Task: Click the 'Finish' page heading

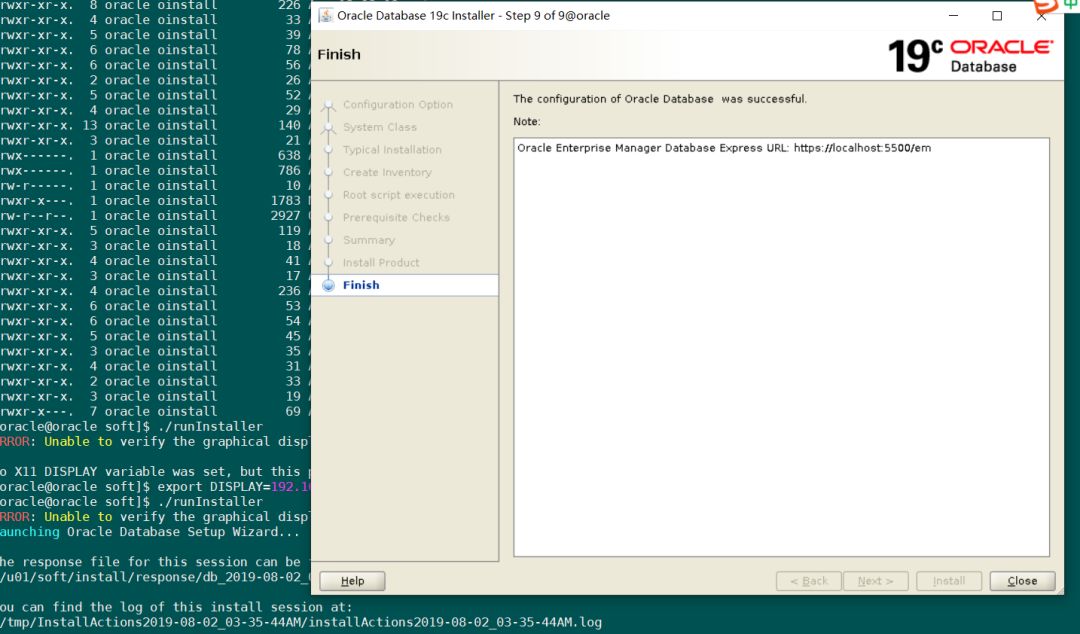Action: click(339, 54)
